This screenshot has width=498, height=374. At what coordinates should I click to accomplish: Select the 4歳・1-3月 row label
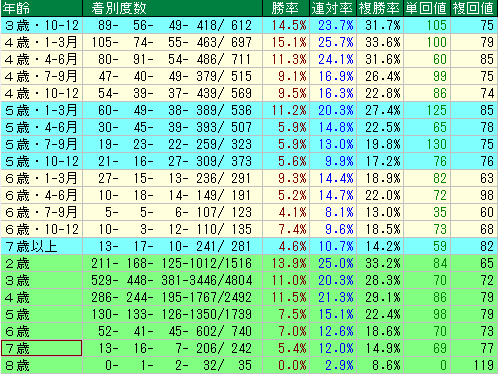pos(41,42)
